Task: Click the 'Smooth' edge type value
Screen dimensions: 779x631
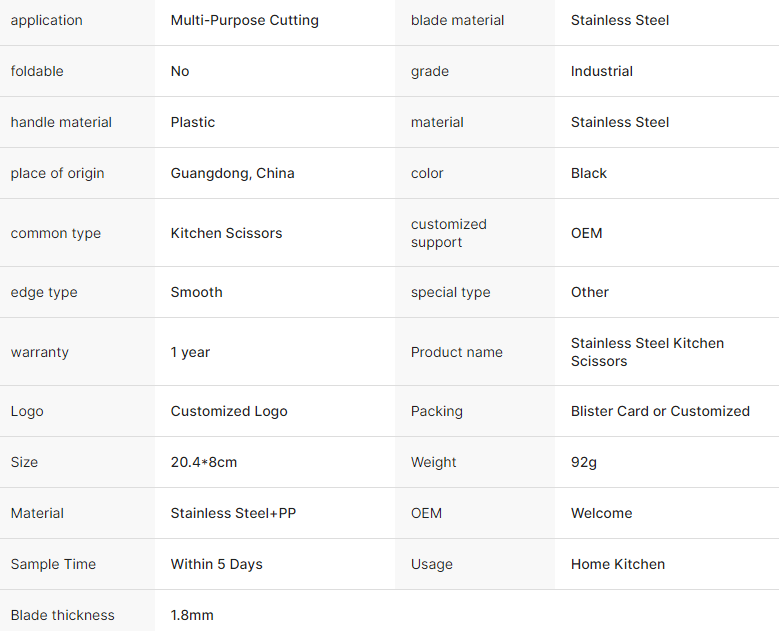Action: pyautogui.click(x=196, y=292)
